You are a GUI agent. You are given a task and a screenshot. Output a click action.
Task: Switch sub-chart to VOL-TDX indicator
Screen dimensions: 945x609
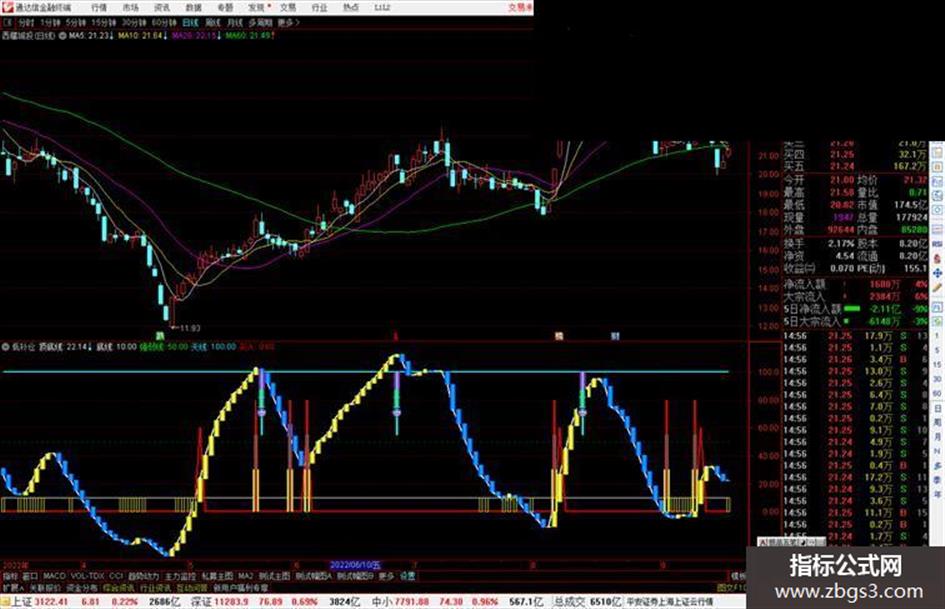pyautogui.click(x=88, y=576)
